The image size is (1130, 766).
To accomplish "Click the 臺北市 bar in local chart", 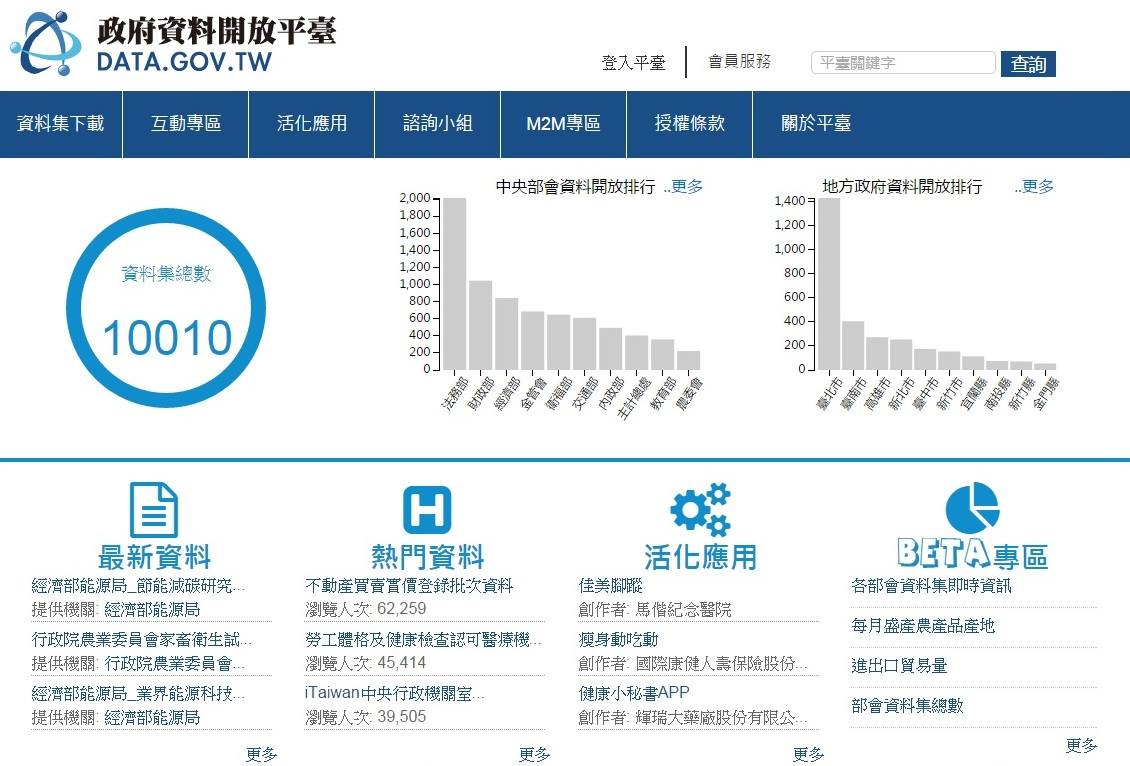I will [x=829, y=284].
